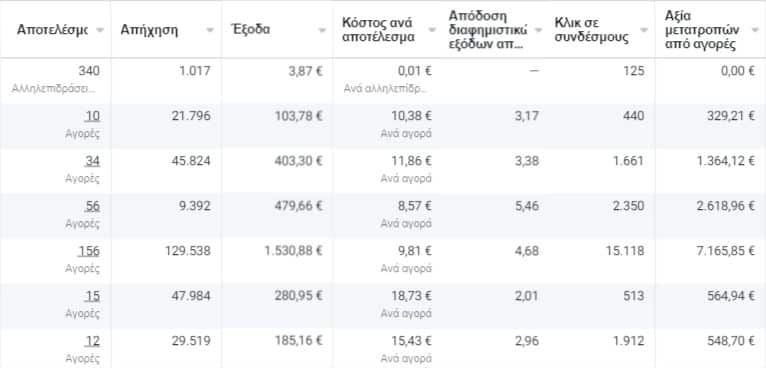
Task: Open the Απόδοση διαφημιστικών εξόδων dropdown arrow
Action: coord(538,30)
